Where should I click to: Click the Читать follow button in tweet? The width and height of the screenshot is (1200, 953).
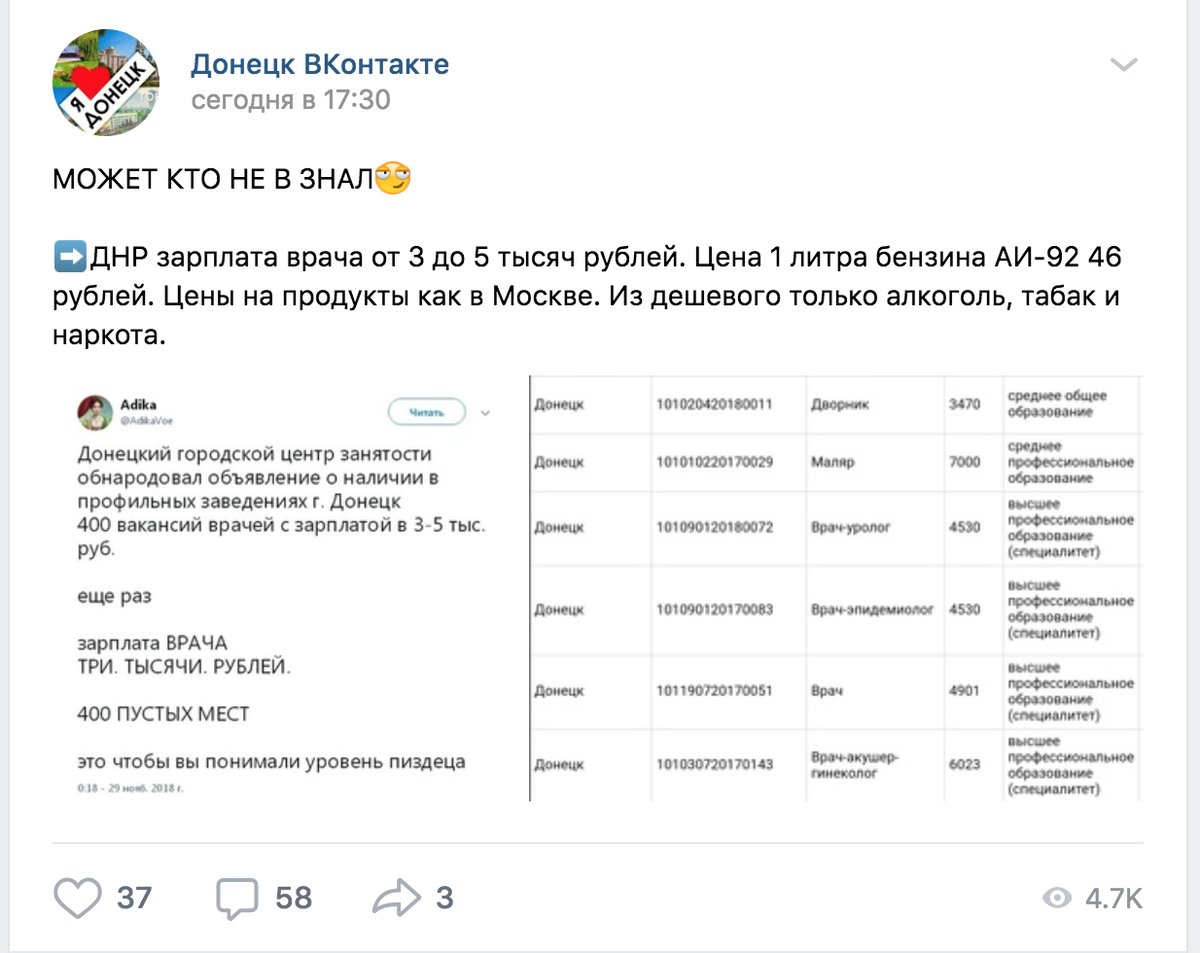(x=426, y=411)
